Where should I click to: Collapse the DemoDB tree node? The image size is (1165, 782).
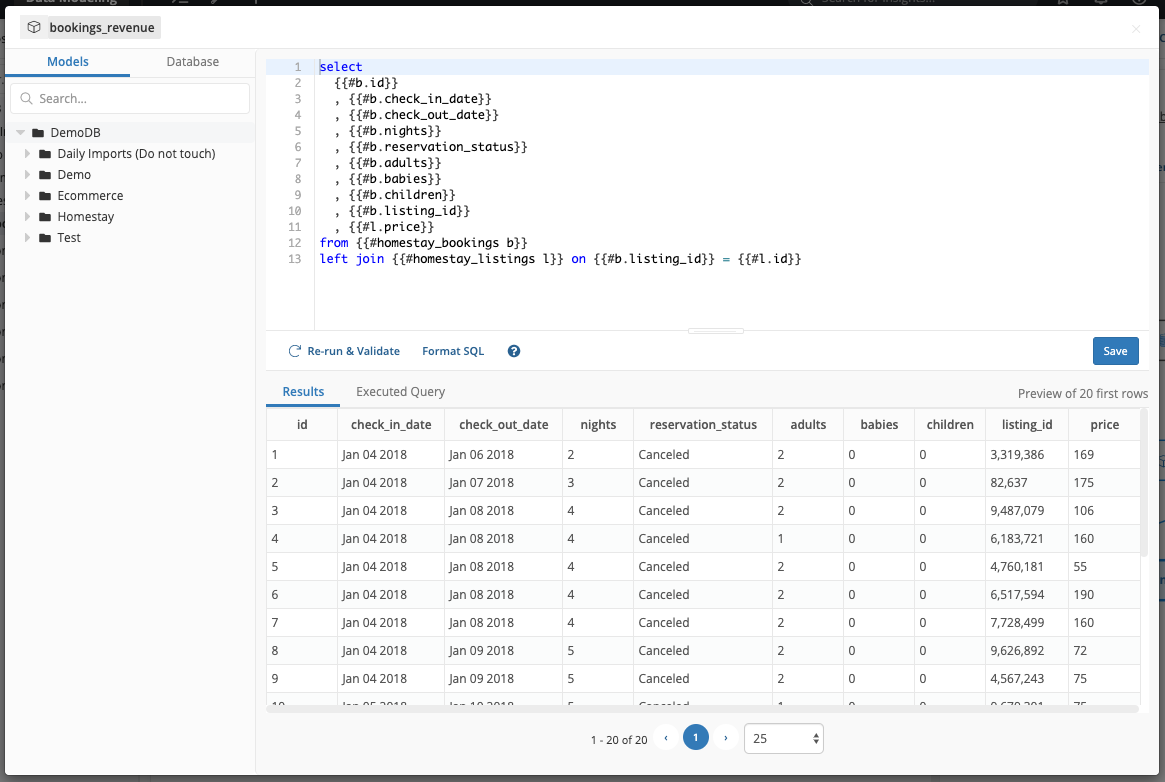[20, 133]
